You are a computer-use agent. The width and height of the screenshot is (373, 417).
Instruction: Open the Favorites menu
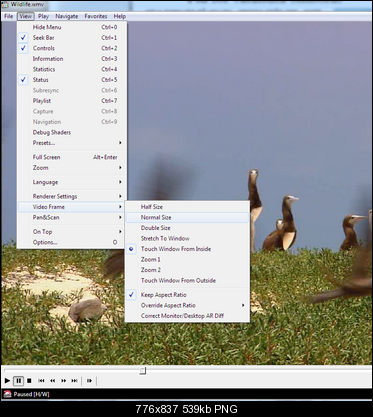click(x=96, y=16)
